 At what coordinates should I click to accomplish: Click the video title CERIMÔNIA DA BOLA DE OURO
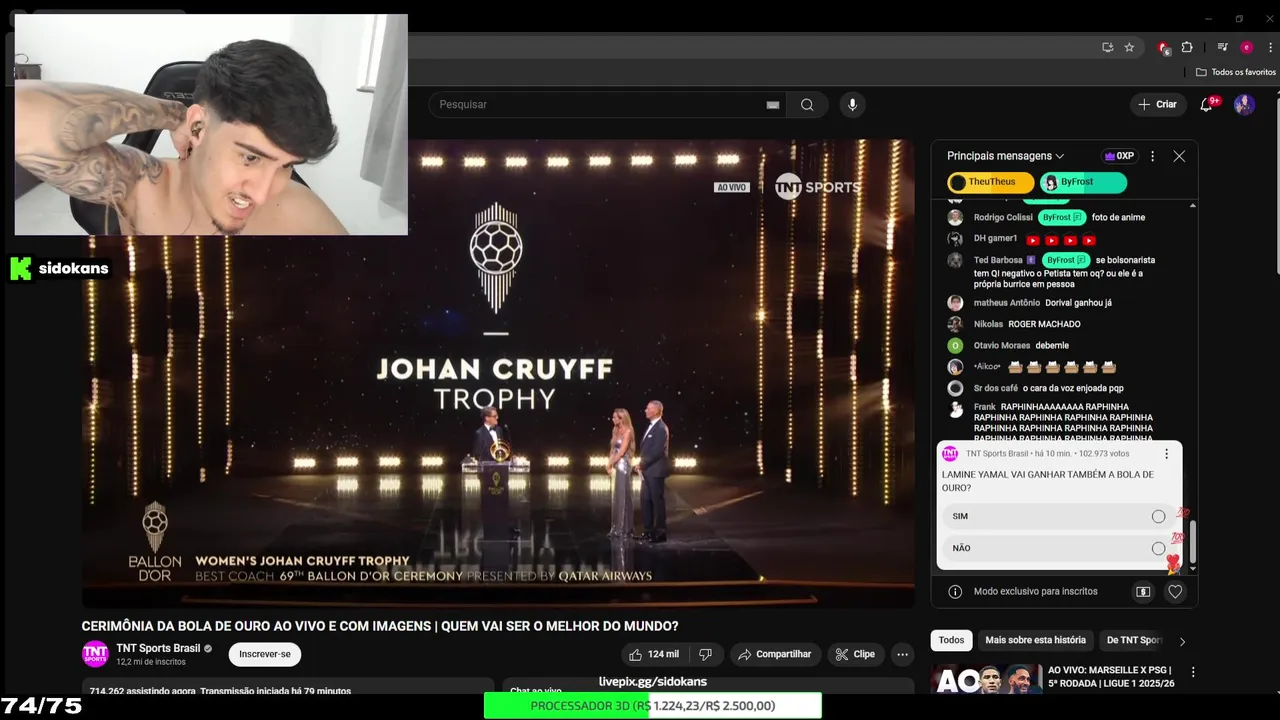pyautogui.click(x=380, y=626)
